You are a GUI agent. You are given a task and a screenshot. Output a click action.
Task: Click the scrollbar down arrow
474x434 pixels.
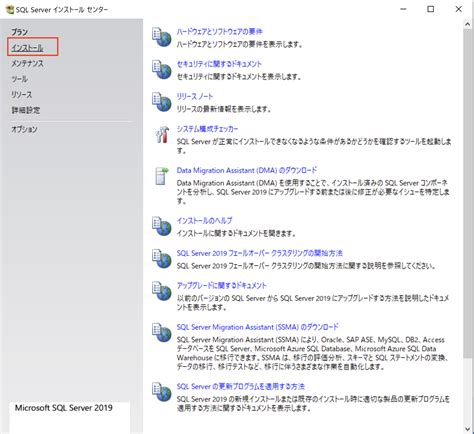point(468,429)
